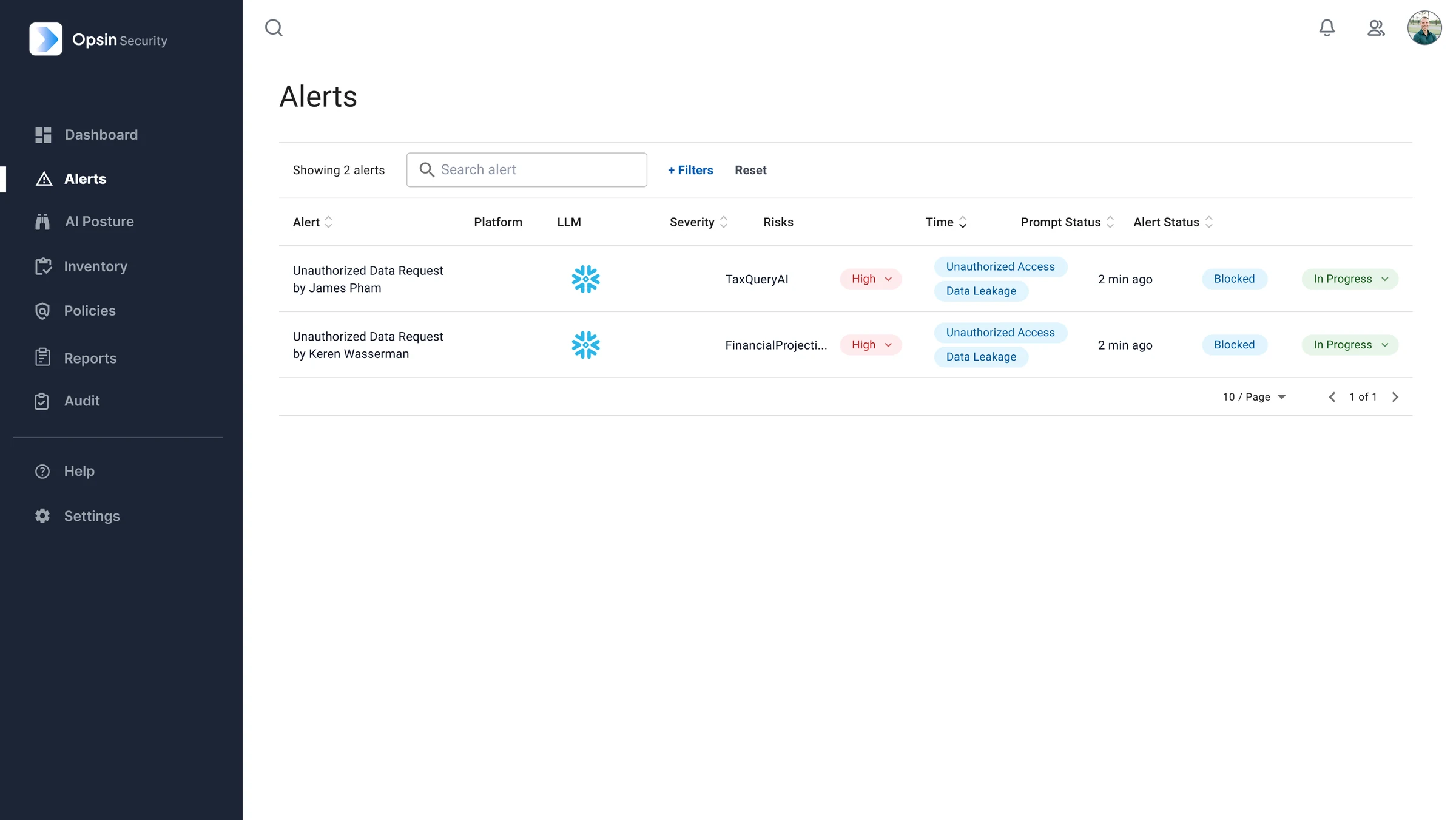The width and height of the screenshot is (1456, 820).
Task: Open the notifications bell
Action: (1327, 28)
